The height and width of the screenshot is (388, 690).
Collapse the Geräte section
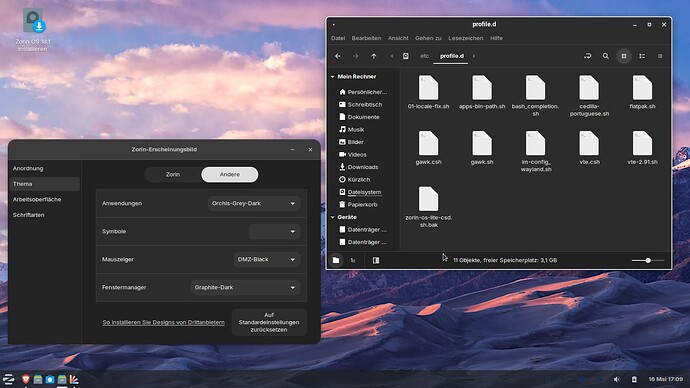(332, 217)
